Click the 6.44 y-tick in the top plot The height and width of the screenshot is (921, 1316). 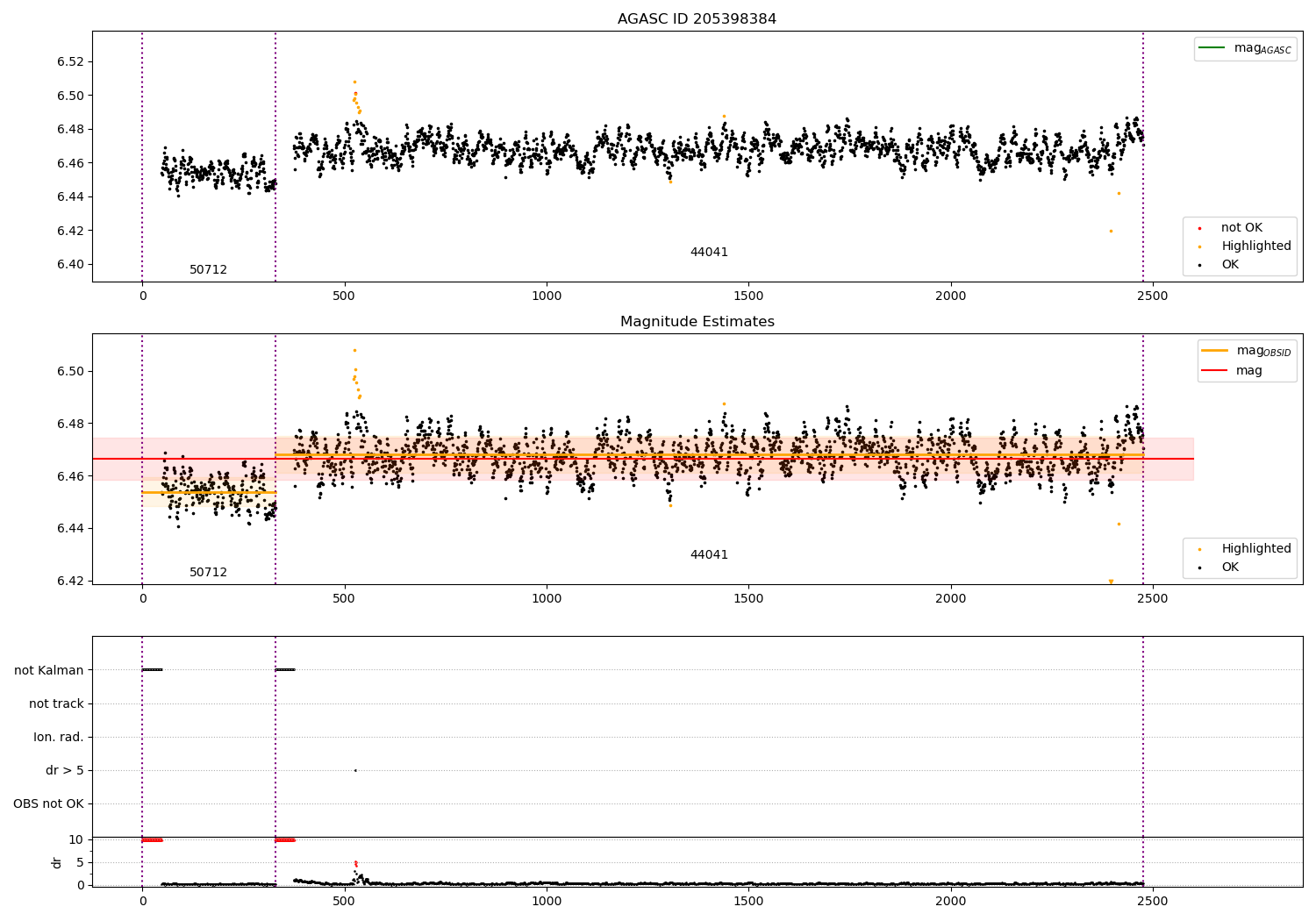click(70, 197)
